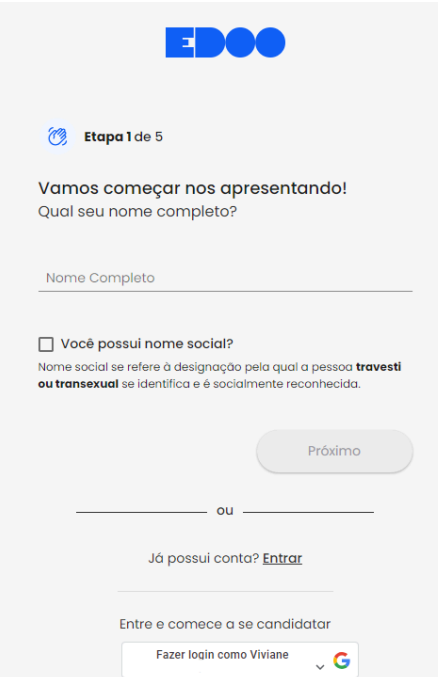Image resolution: width=438 pixels, height=677 pixels.
Task: Expand the Google account chevron
Action: click(x=320, y=666)
